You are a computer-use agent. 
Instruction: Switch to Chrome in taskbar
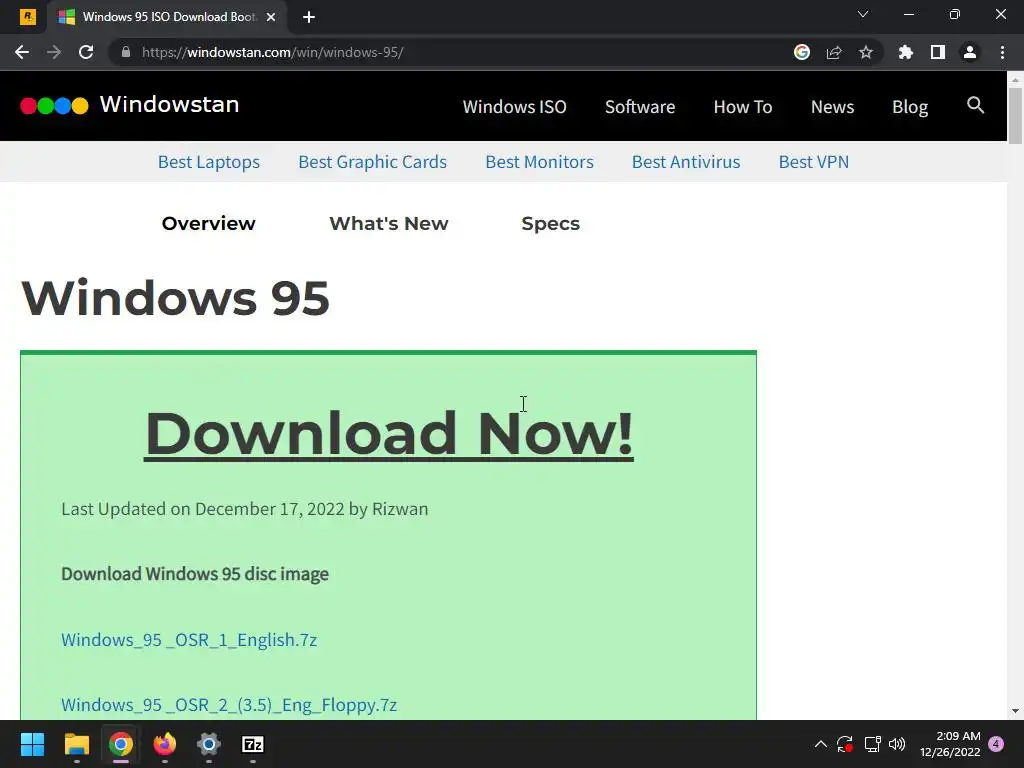pos(121,744)
